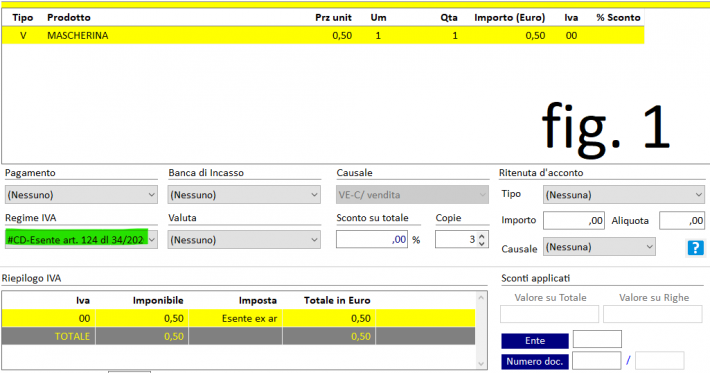Click the Um column header
This screenshot has width=710, height=373.
[379, 18]
